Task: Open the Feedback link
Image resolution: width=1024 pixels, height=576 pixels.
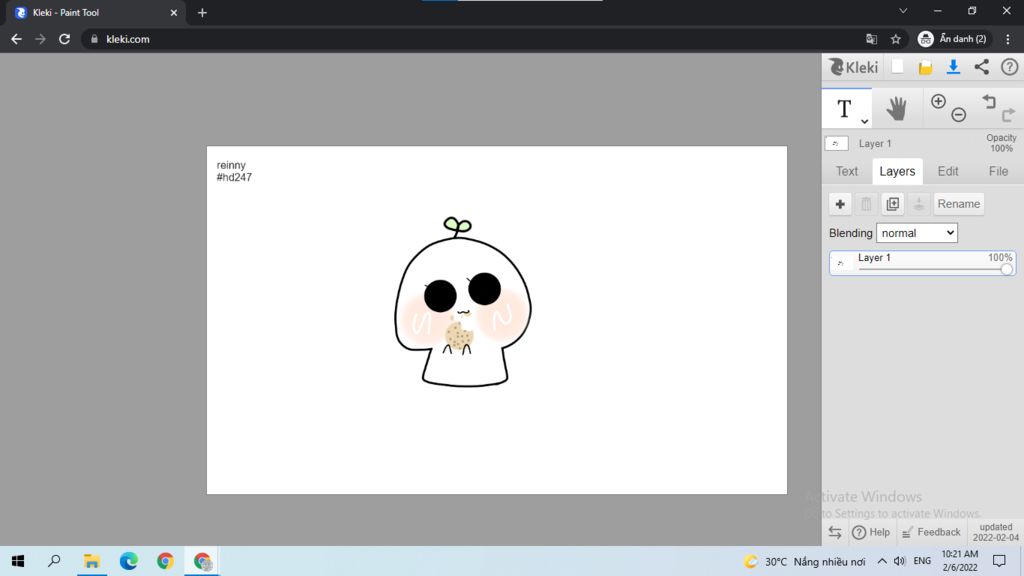Action: (931, 532)
